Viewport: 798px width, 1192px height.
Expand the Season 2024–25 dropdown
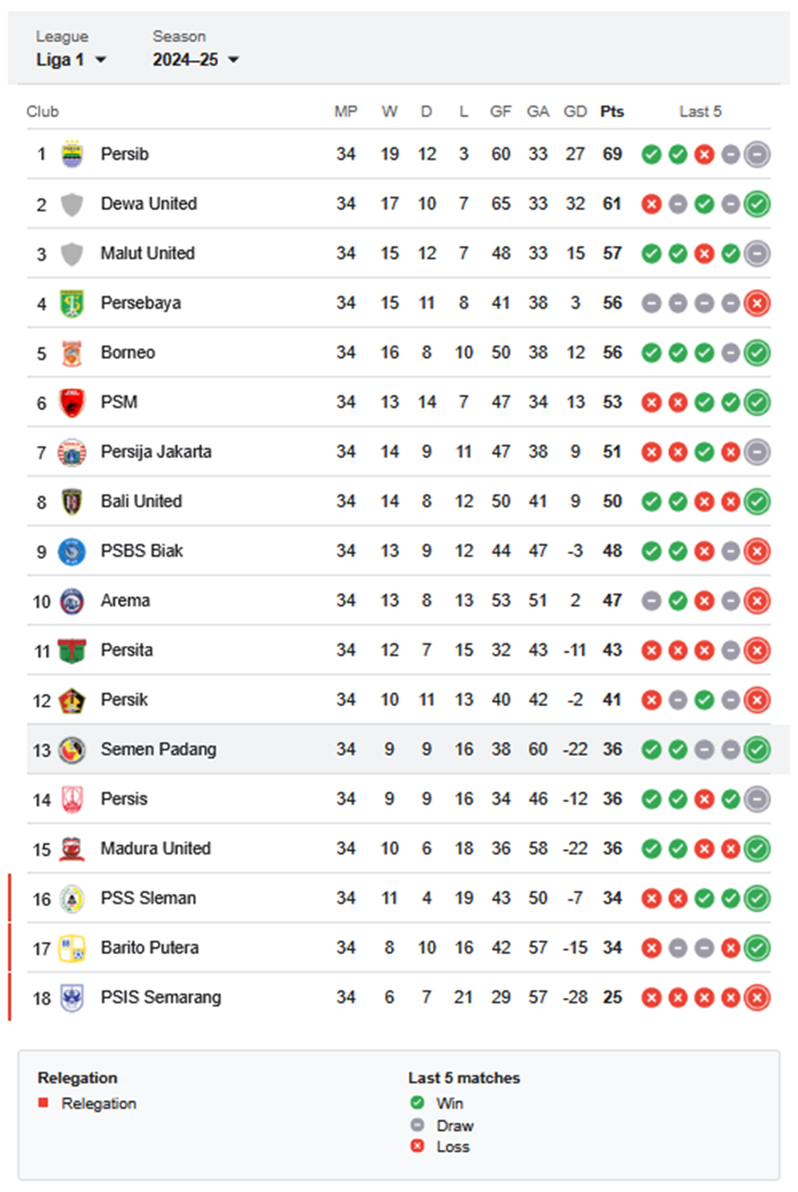point(195,59)
